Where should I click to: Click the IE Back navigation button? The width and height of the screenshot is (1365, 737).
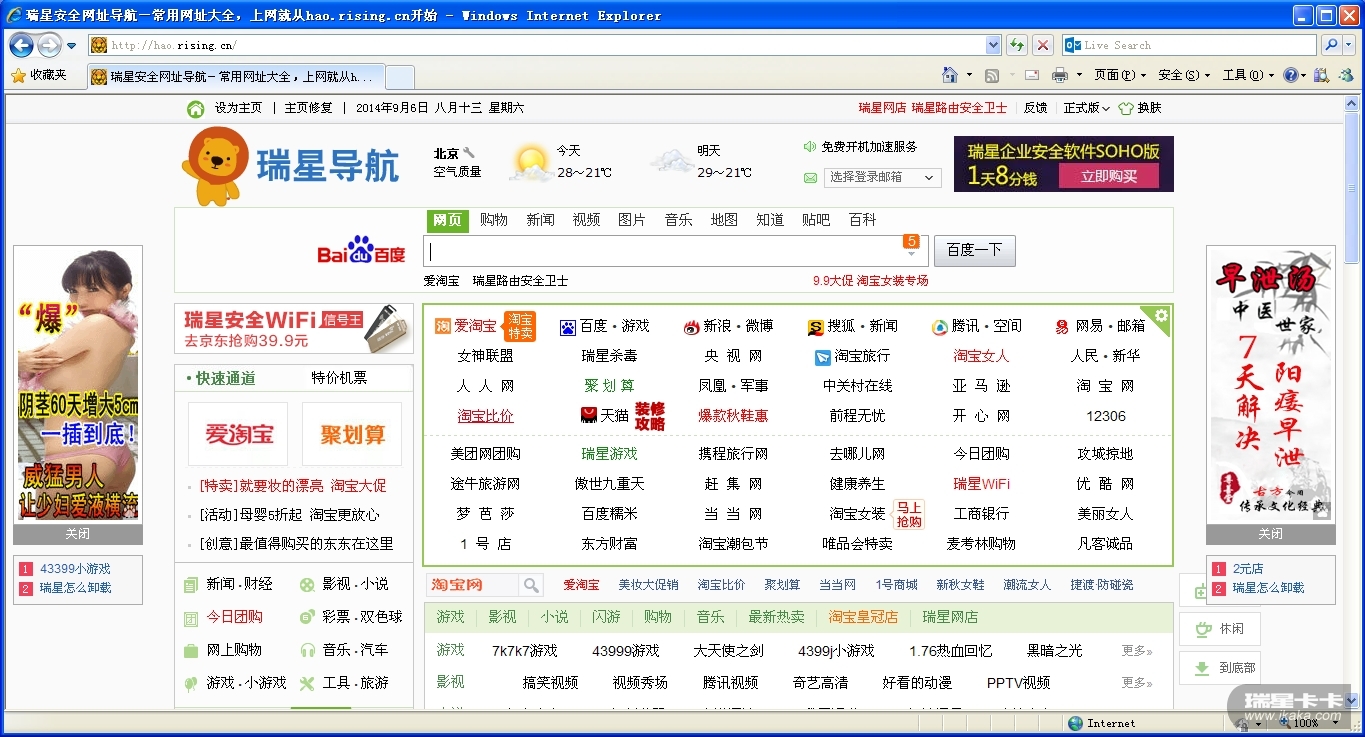tap(21, 45)
